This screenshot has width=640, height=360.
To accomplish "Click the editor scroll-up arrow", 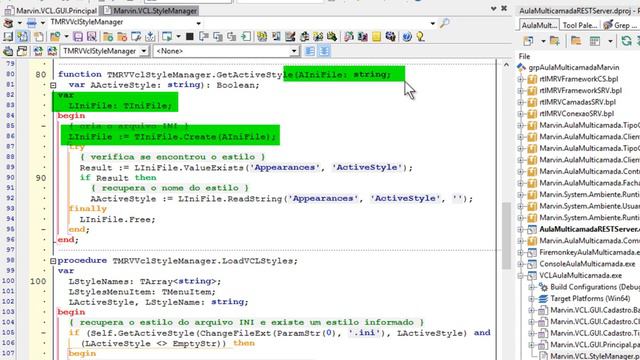I will tap(506, 64).
